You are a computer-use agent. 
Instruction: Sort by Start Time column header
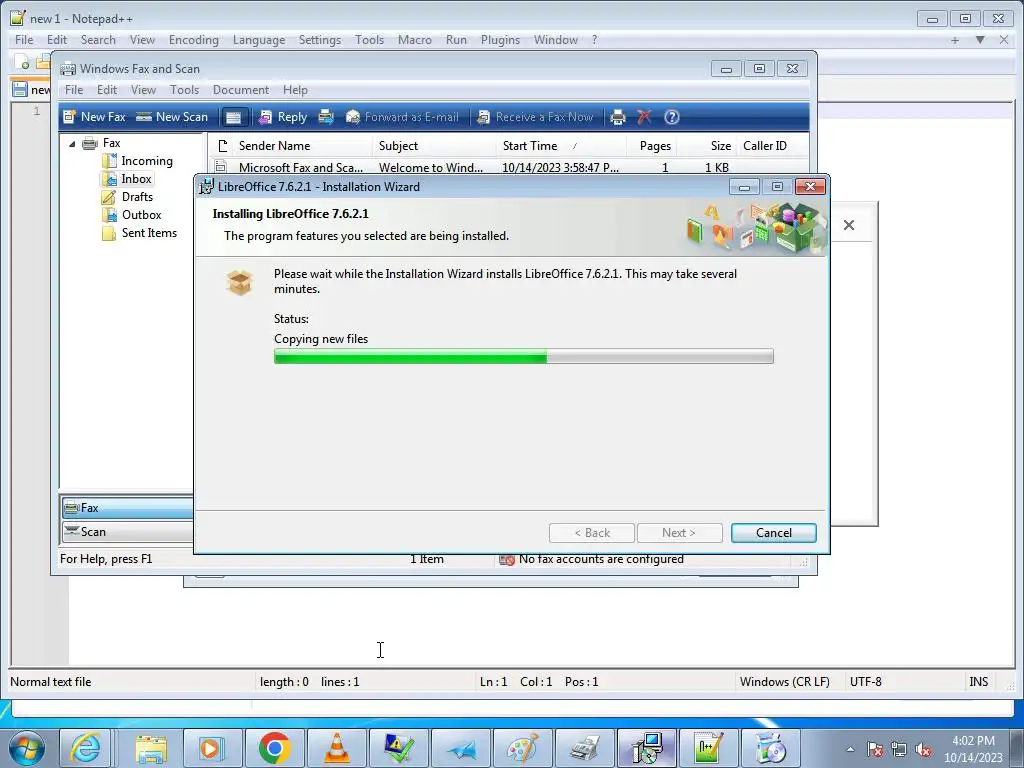[x=561, y=146]
